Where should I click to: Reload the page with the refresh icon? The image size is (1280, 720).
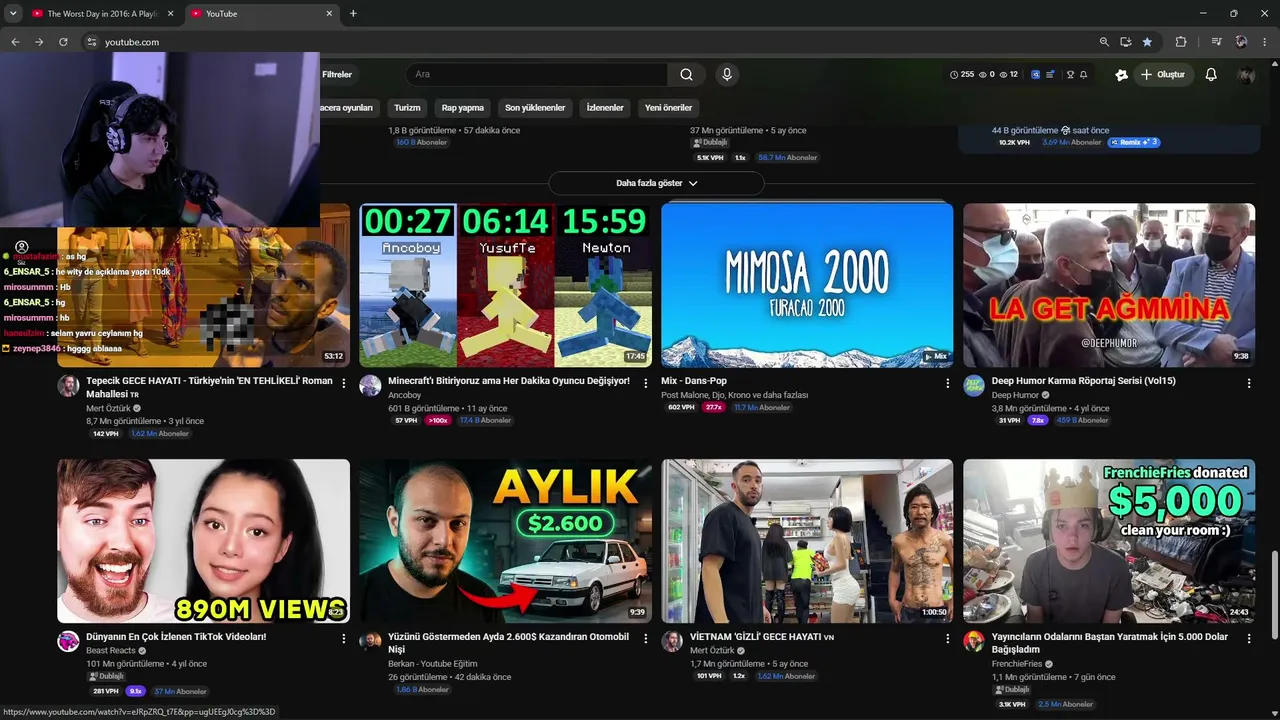click(x=63, y=42)
